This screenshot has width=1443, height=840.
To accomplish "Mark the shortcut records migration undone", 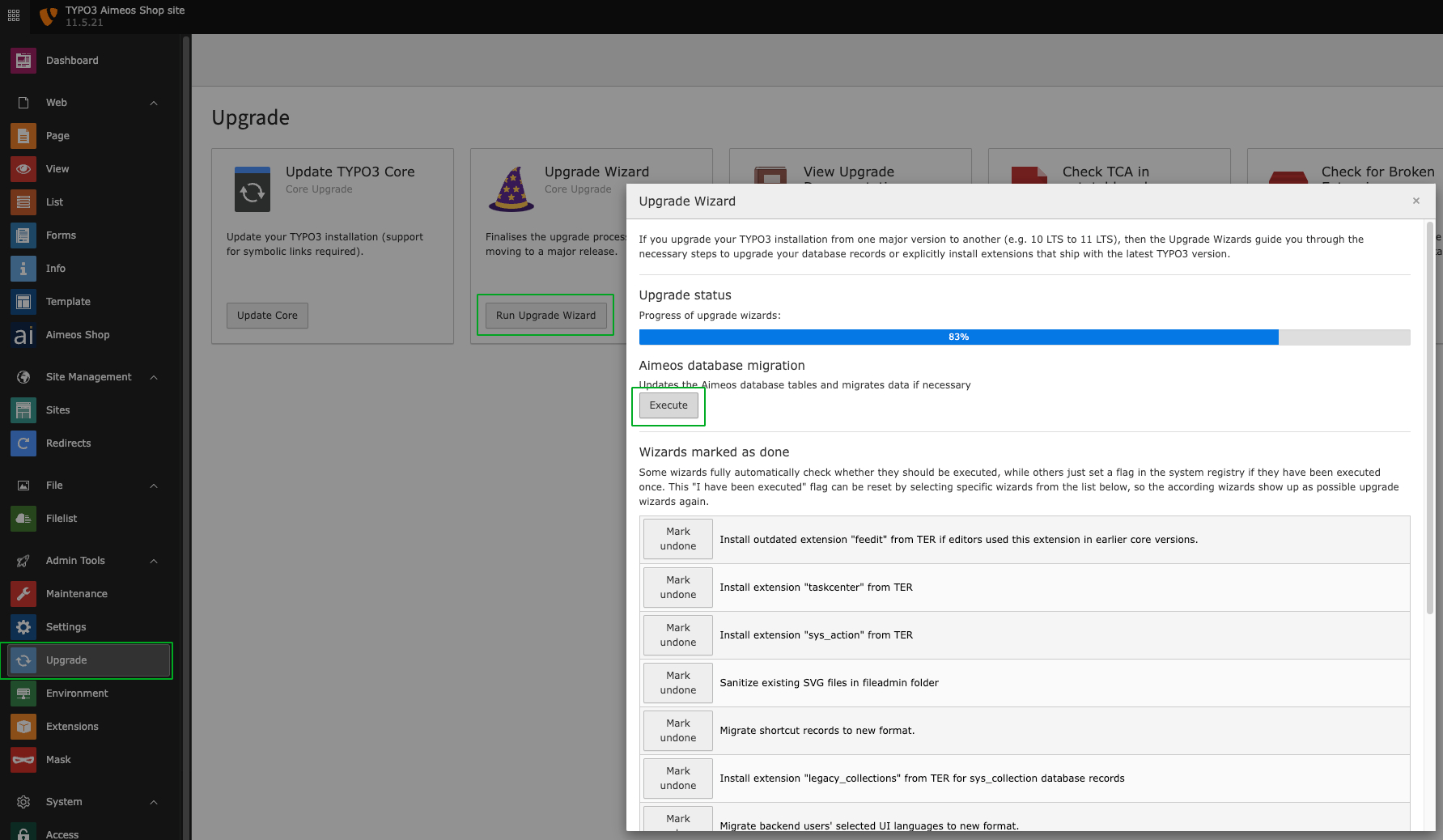I will 678,731.
